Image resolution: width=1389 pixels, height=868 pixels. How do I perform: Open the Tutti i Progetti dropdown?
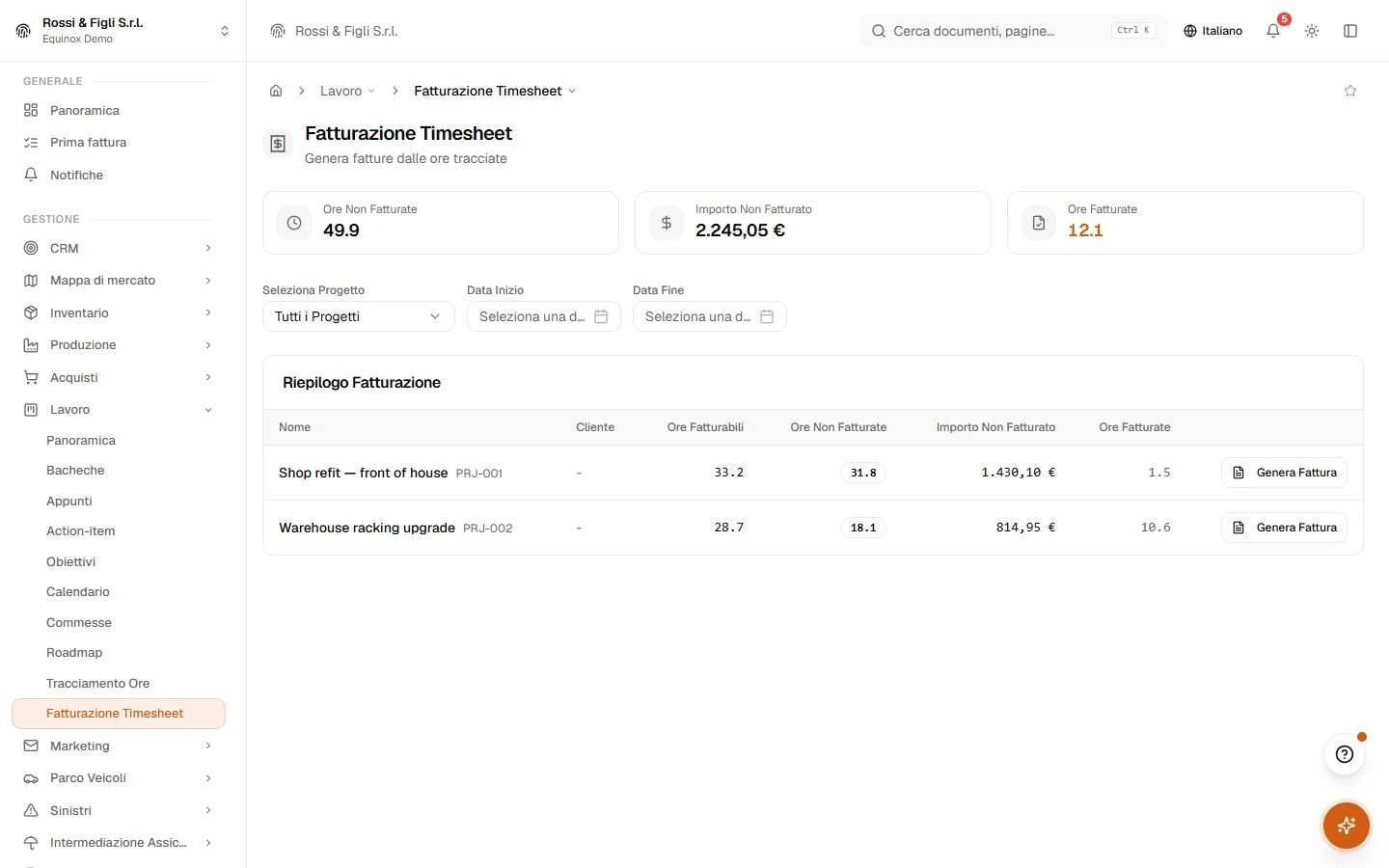(x=358, y=316)
